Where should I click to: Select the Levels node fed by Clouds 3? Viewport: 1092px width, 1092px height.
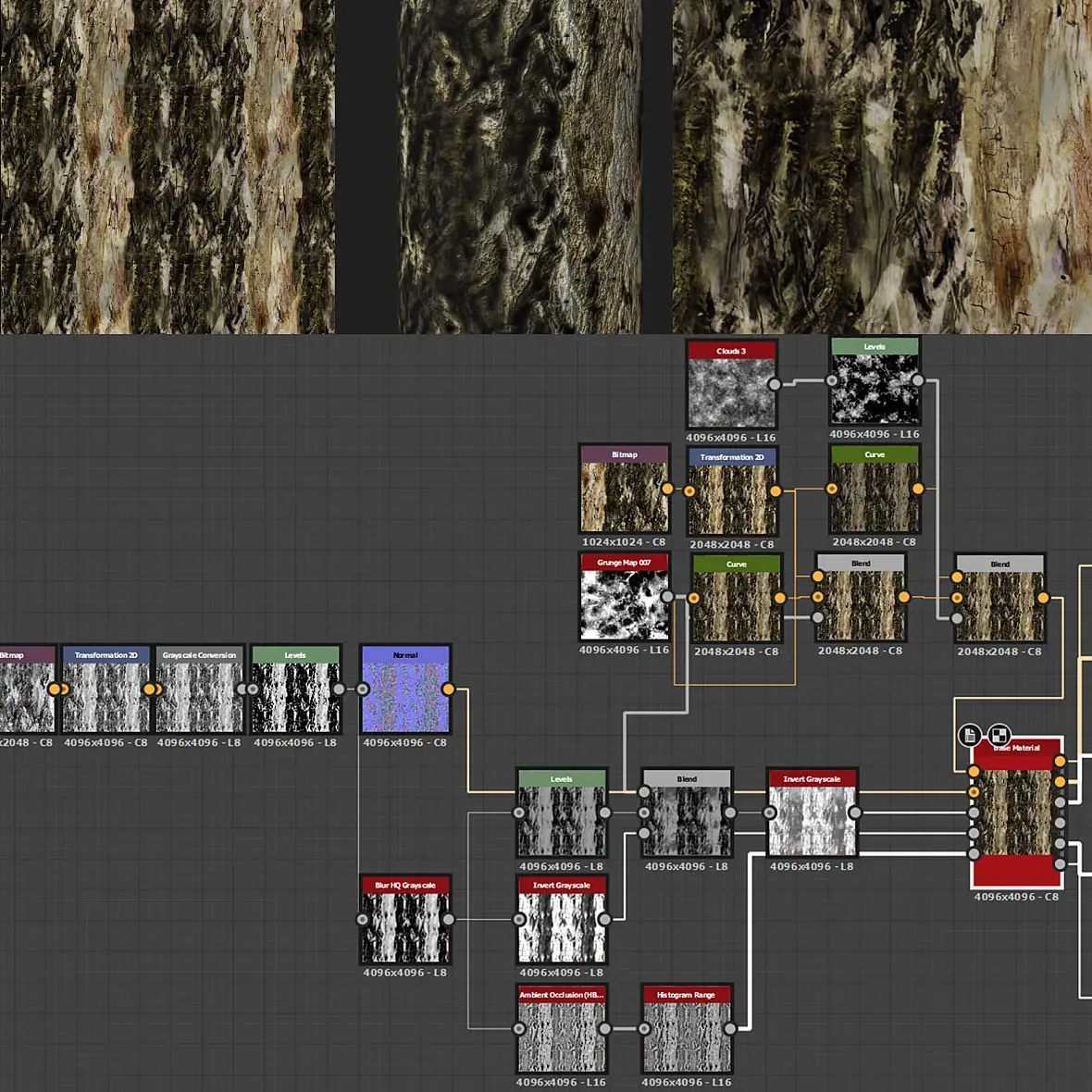pyautogui.click(x=875, y=381)
